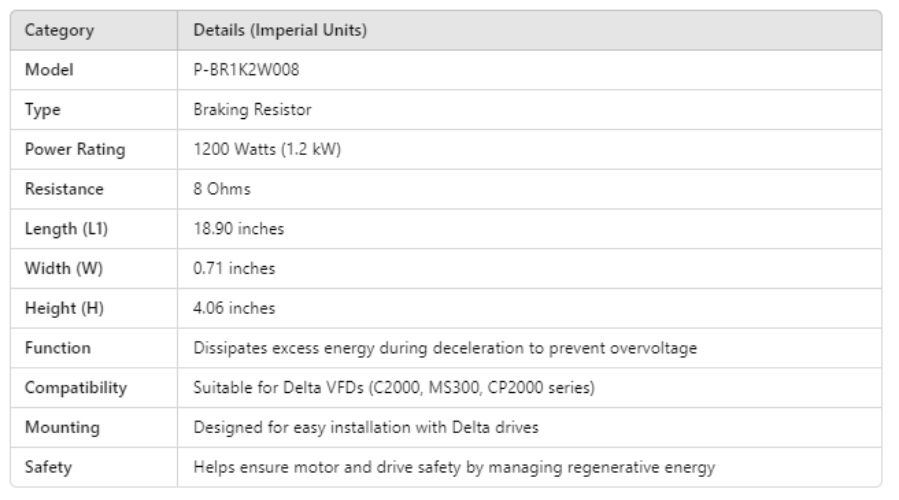The height and width of the screenshot is (500, 899).
Task: Click the 0.71 inches width value
Action: coord(234,268)
